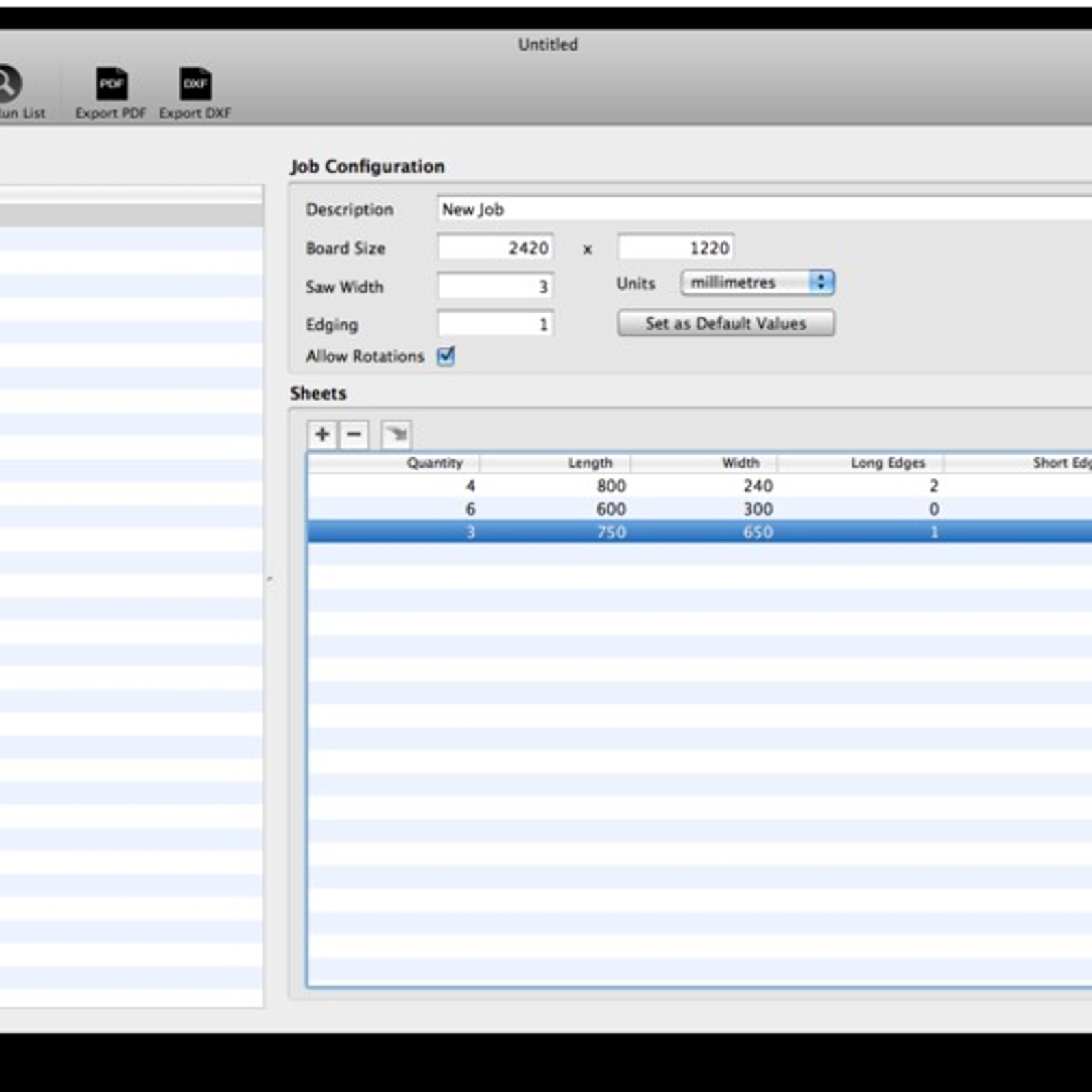Image resolution: width=1092 pixels, height=1092 pixels.
Task: Click the Saw Width field
Action: 495,286
